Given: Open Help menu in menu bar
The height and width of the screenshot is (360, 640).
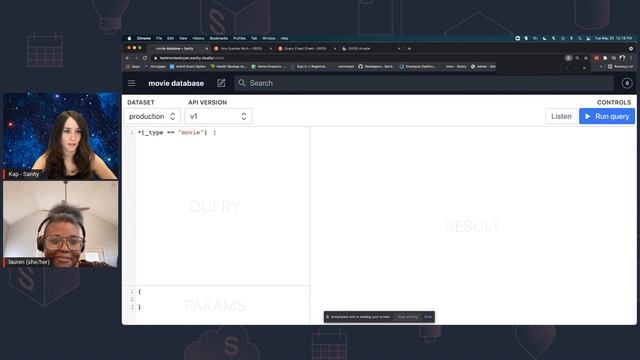Looking at the screenshot, I should (x=284, y=38).
